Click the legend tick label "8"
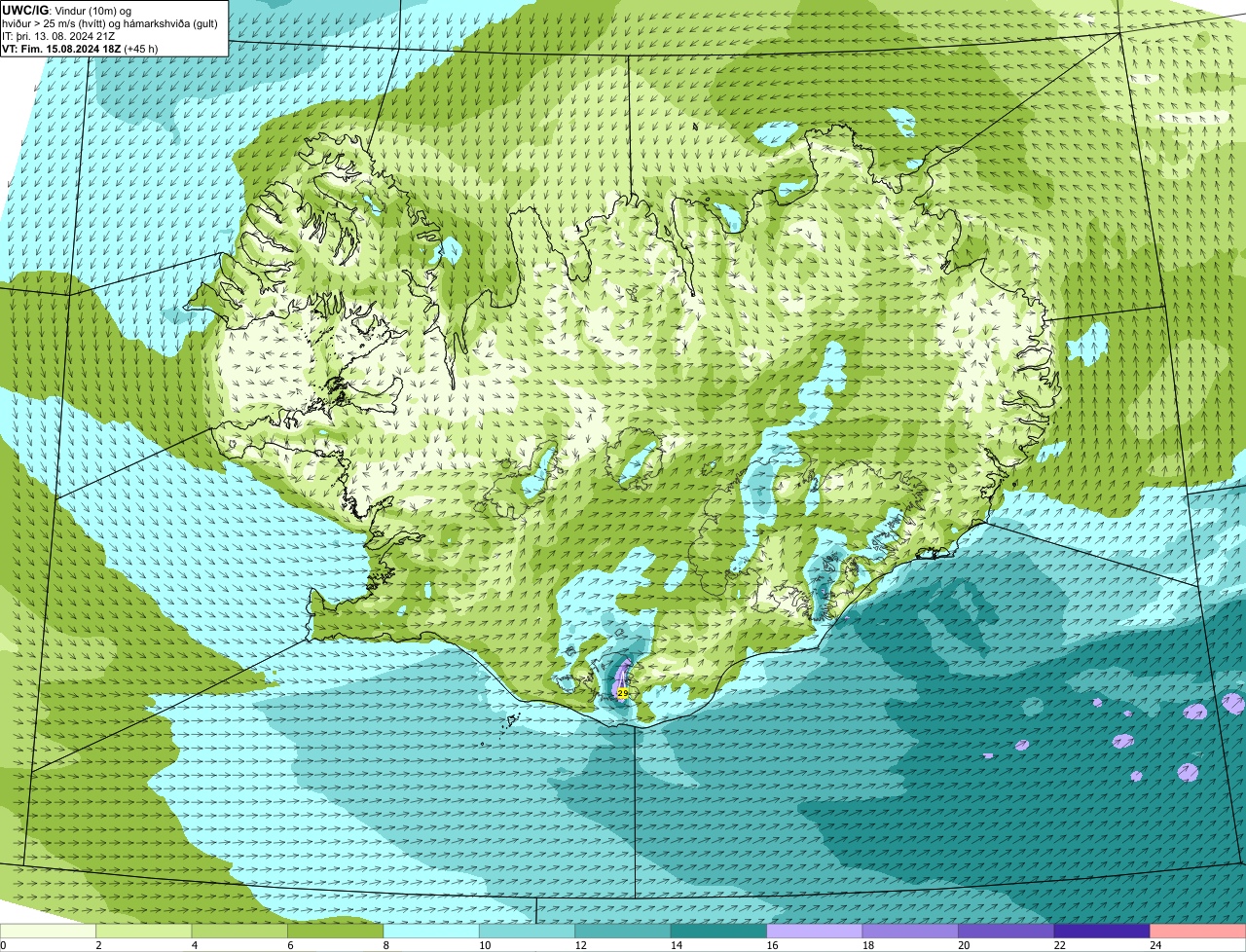Viewport: 1246px width, 952px height. (385, 945)
